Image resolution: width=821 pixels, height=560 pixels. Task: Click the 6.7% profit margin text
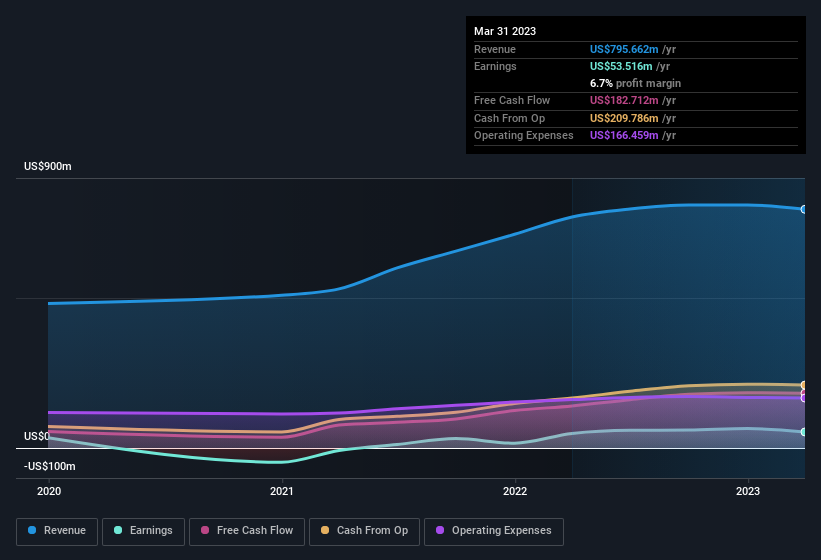635,83
